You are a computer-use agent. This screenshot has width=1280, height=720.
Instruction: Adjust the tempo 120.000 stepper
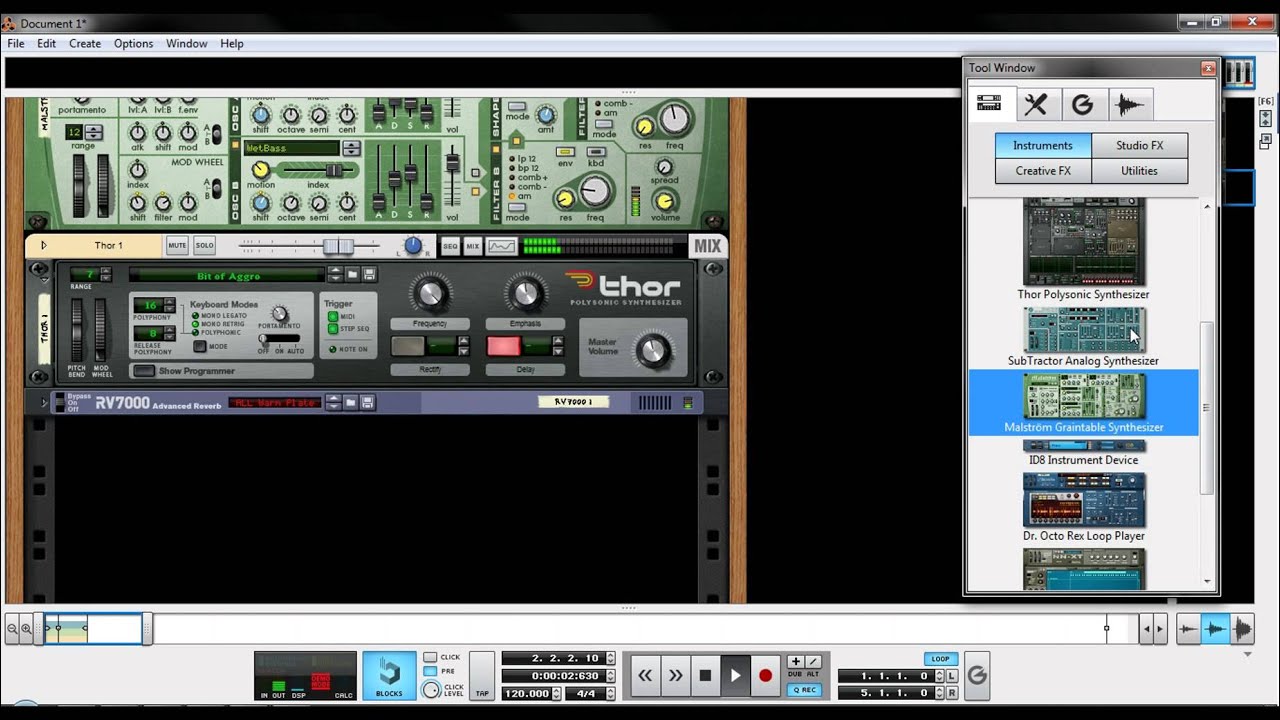(558, 693)
